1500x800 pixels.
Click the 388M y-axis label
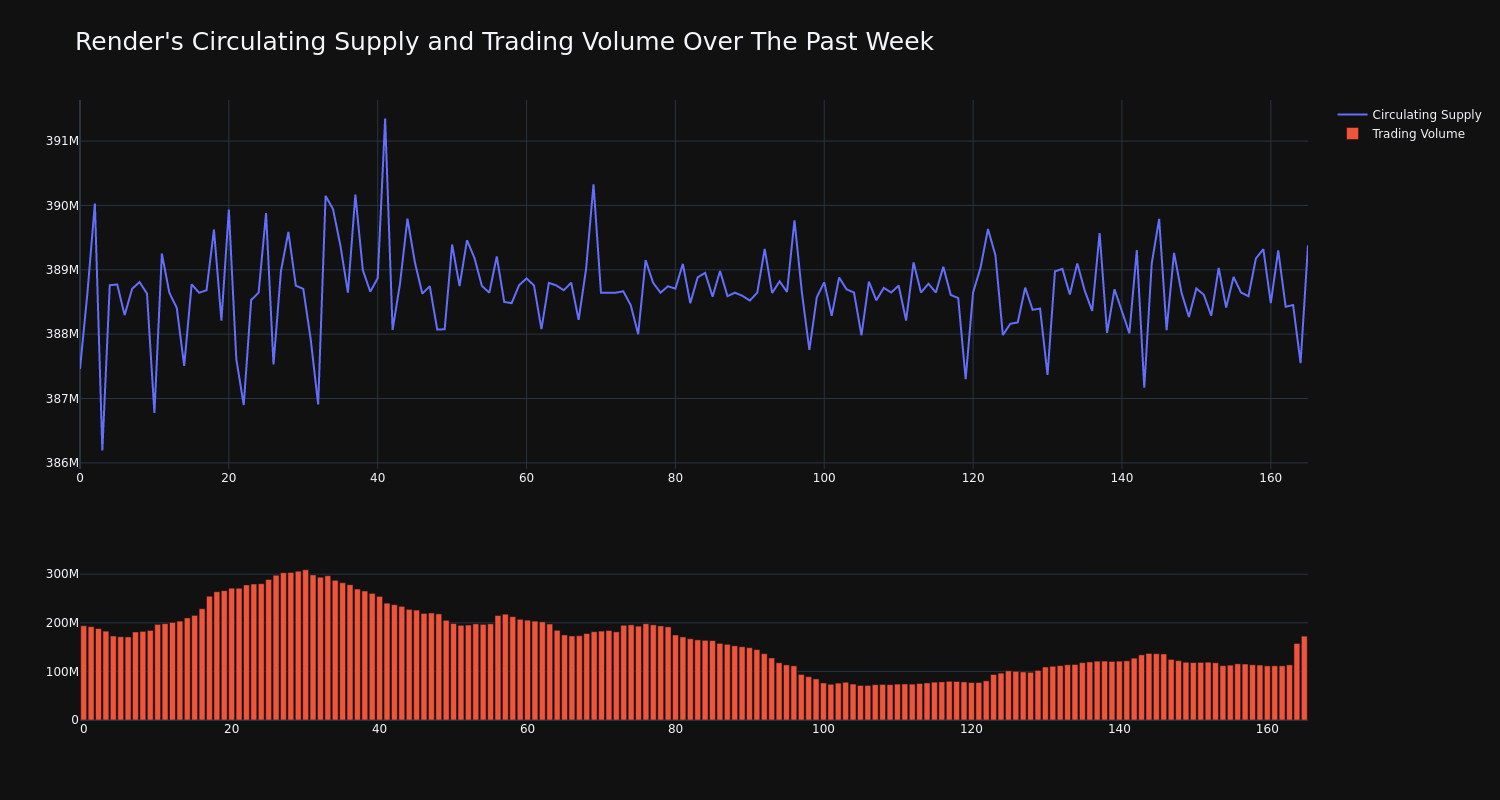coord(62,334)
